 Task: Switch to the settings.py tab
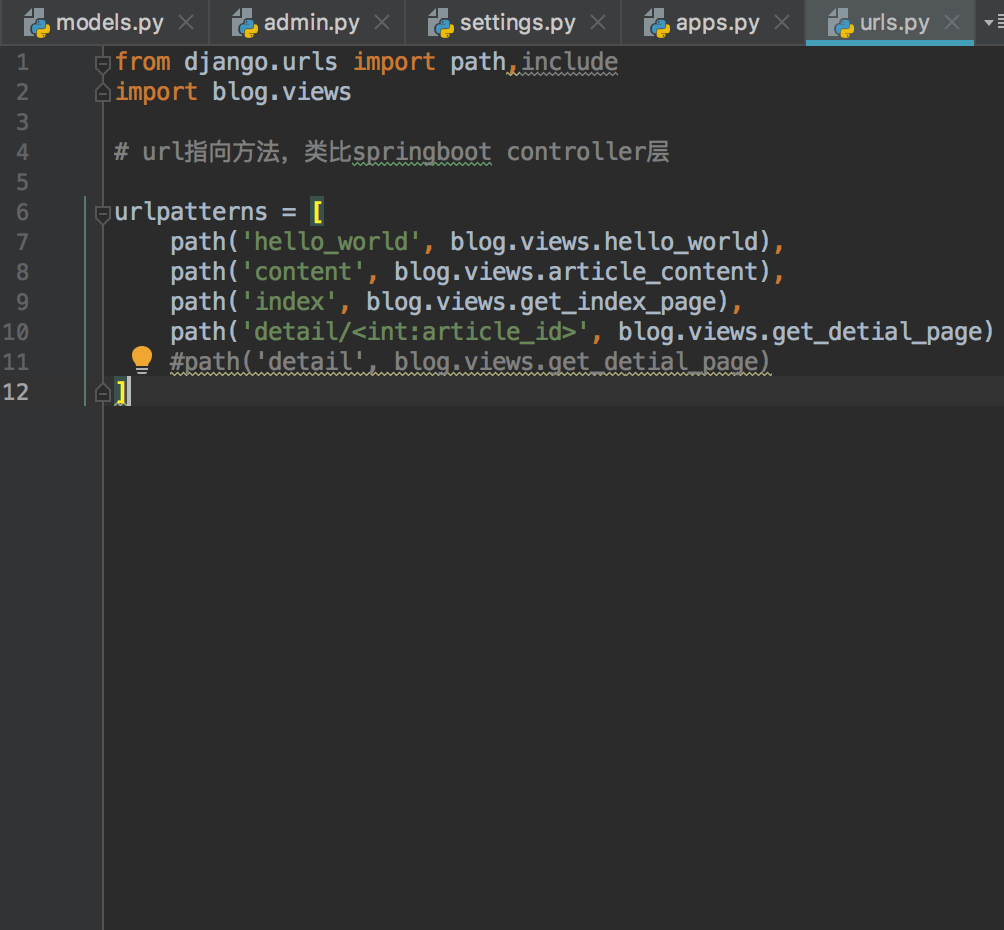[x=517, y=22]
